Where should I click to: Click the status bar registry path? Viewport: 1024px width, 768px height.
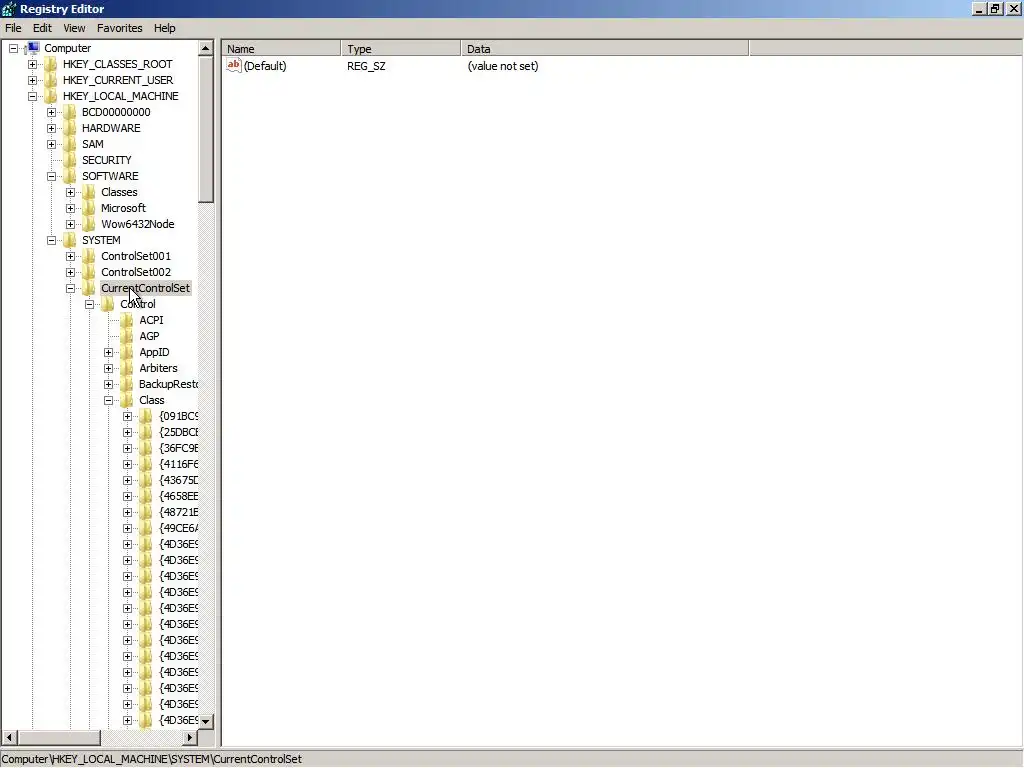coord(152,759)
